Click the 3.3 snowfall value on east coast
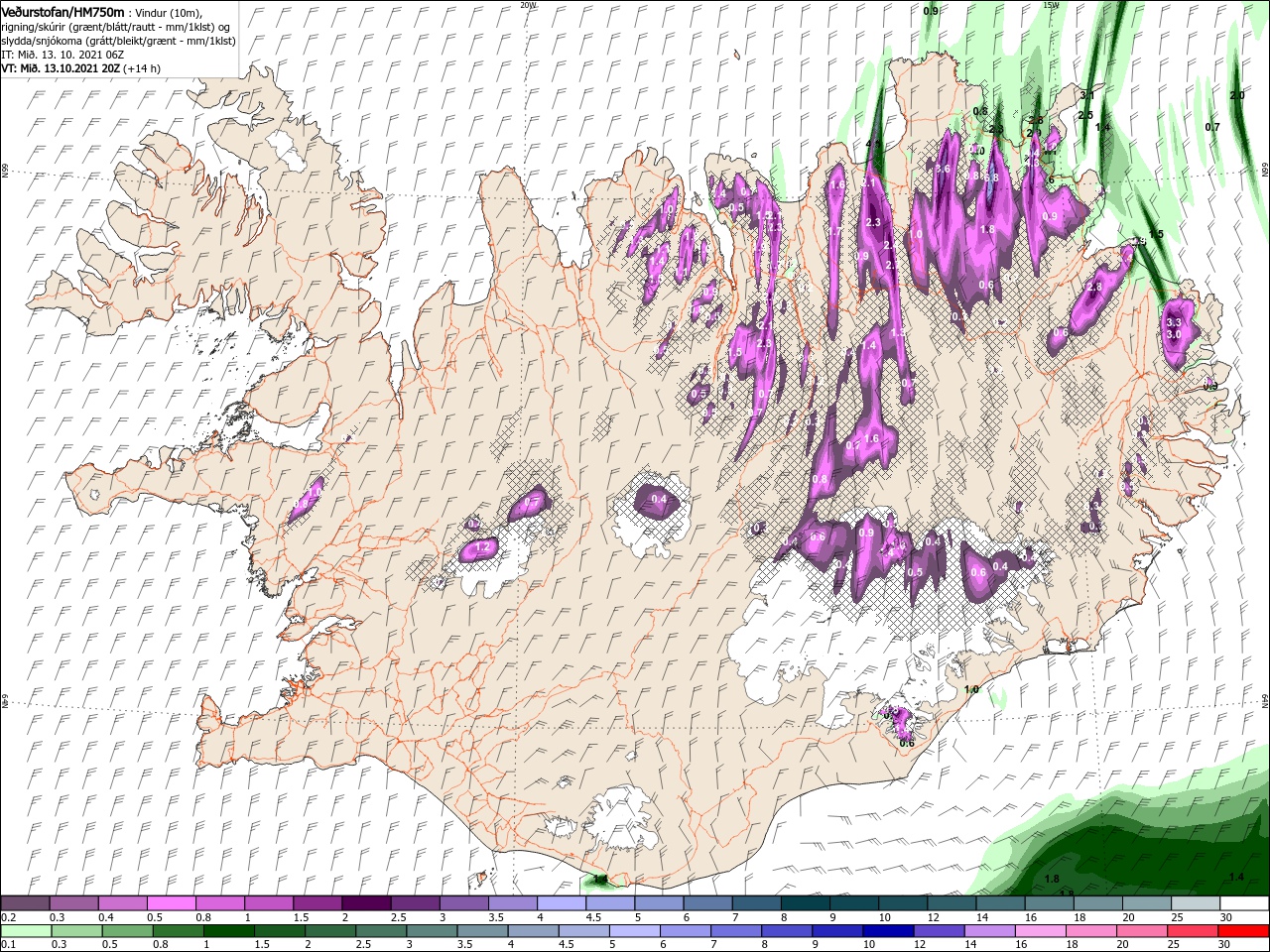This screenshot has width=1270, height=952. coord(1175,322)
